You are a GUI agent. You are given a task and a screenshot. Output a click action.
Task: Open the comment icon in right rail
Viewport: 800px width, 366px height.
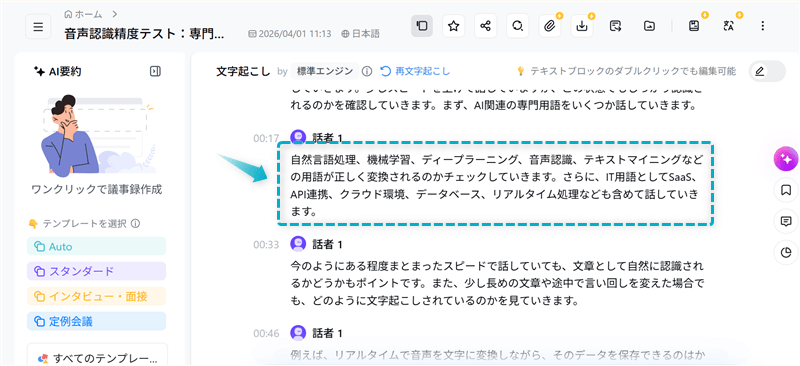click(786, 222)
